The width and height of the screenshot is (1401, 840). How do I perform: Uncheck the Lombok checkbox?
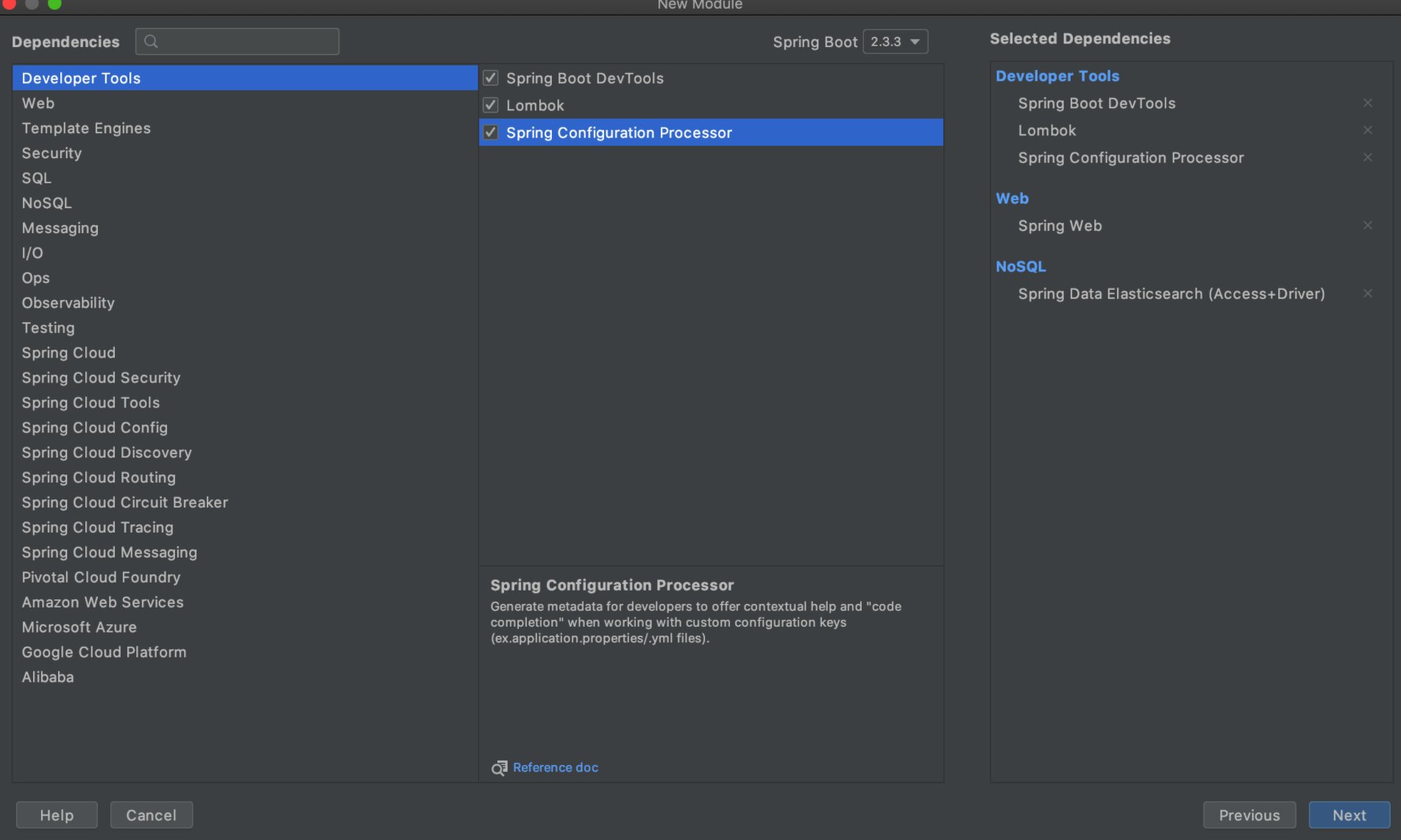491,105
